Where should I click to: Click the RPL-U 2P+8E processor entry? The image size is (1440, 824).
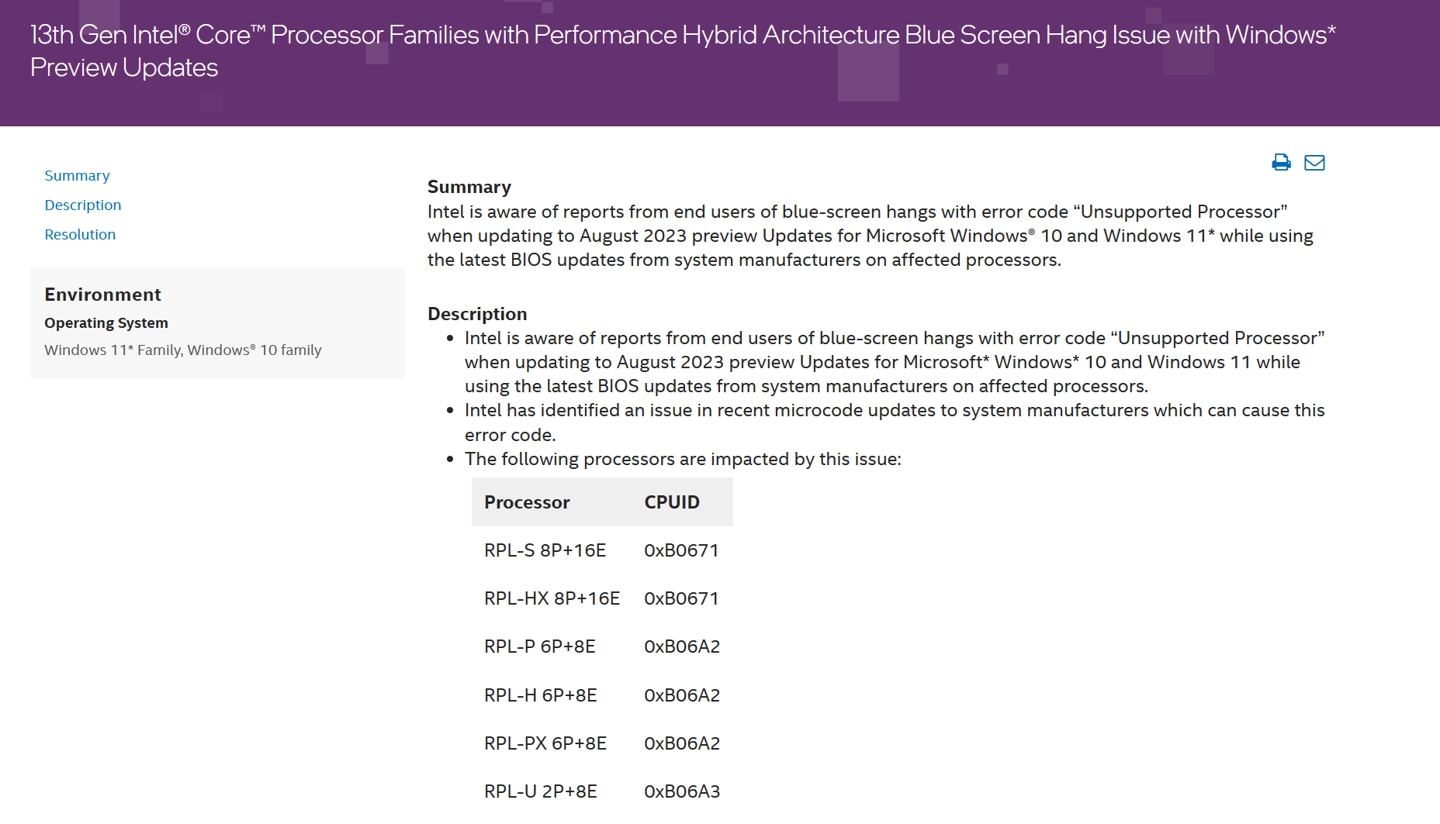[x=540, y=791]
